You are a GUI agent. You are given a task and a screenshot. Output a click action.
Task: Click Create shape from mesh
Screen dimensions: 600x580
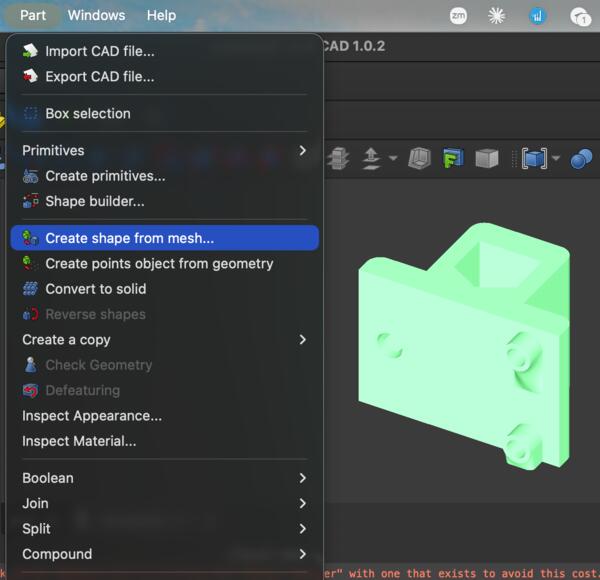165,238
